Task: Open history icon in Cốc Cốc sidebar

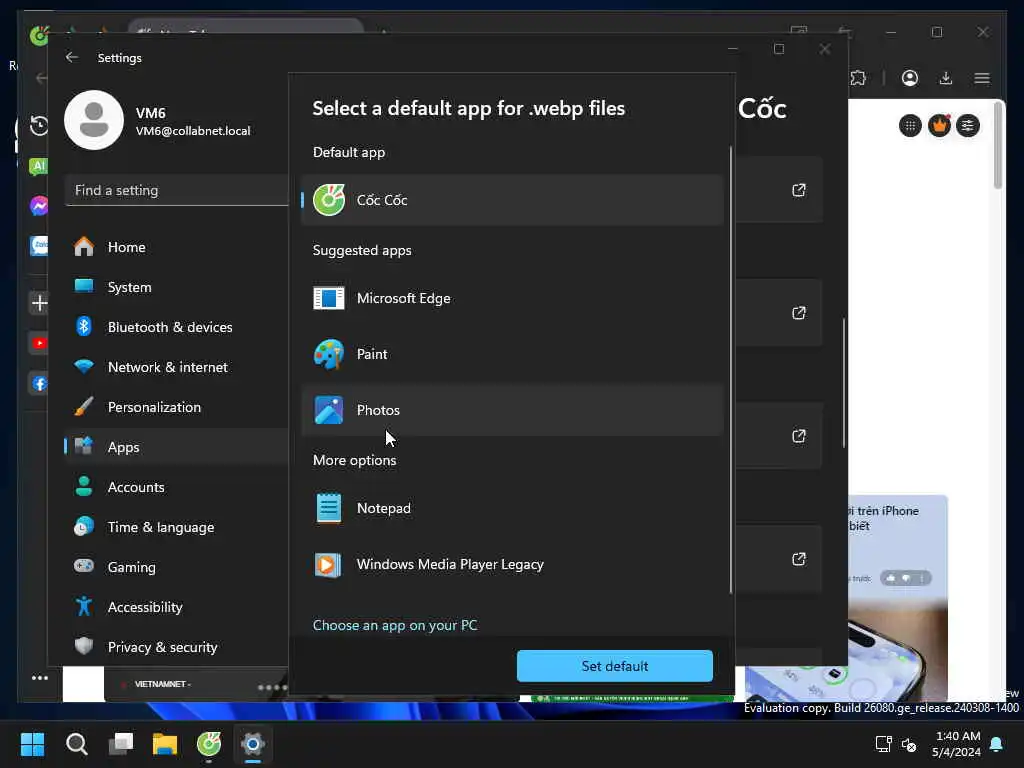Action: (39, 125)
